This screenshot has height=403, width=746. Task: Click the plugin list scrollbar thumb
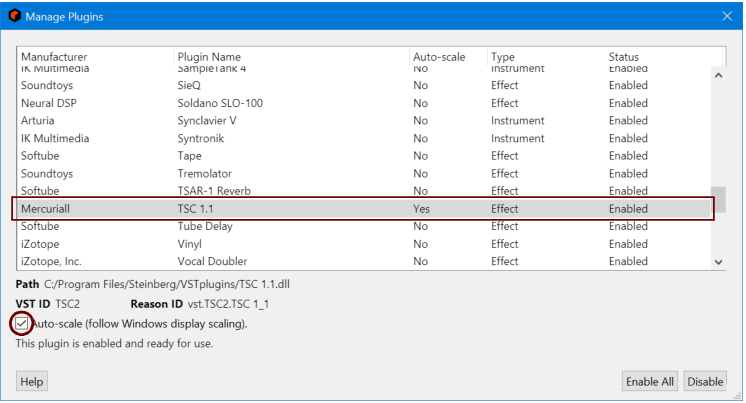point(718,199)
